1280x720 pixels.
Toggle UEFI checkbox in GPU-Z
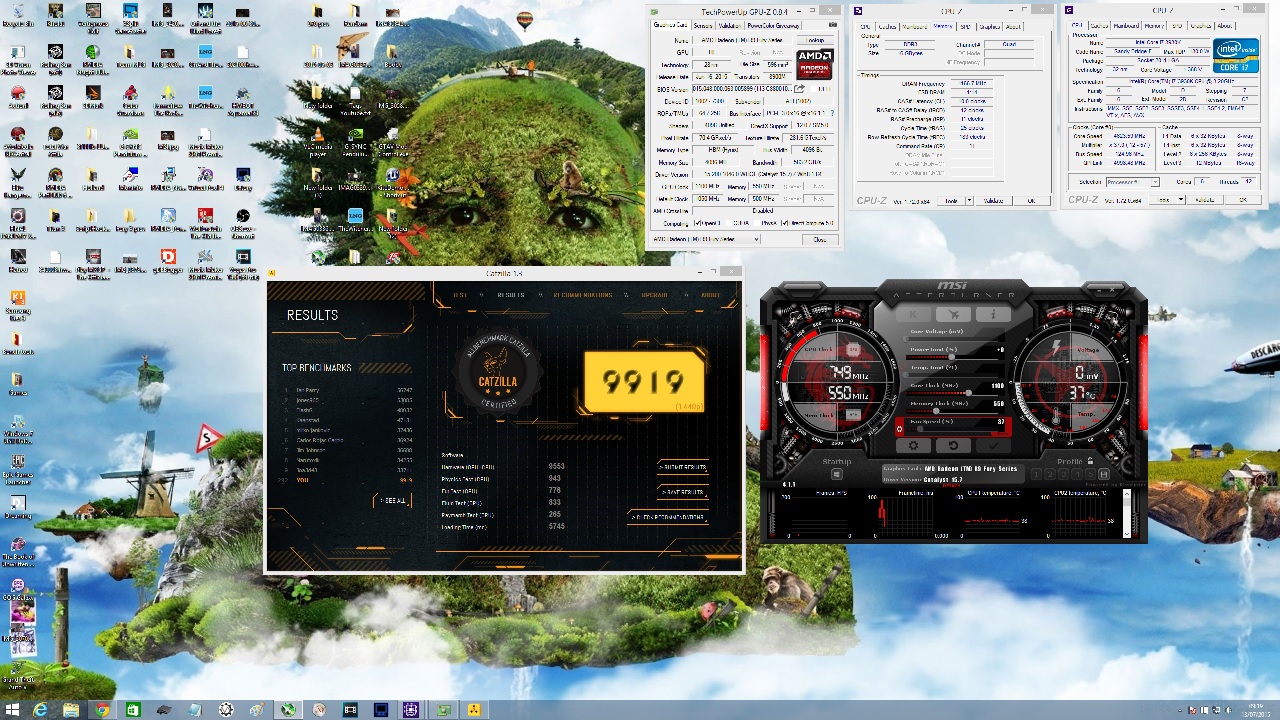(x=814, y=89)
